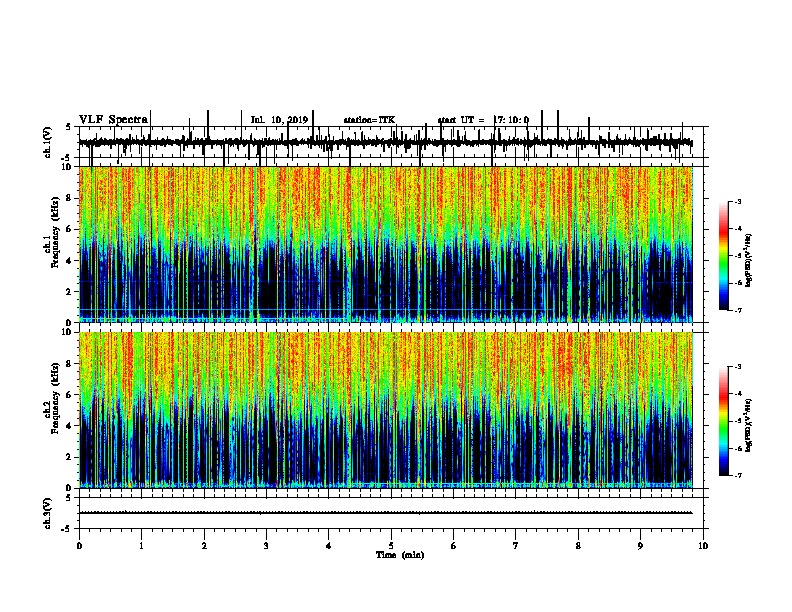Click the time axis tick label "7"
The width and height of the screenshot is (792, 612).
coord(516,546)
